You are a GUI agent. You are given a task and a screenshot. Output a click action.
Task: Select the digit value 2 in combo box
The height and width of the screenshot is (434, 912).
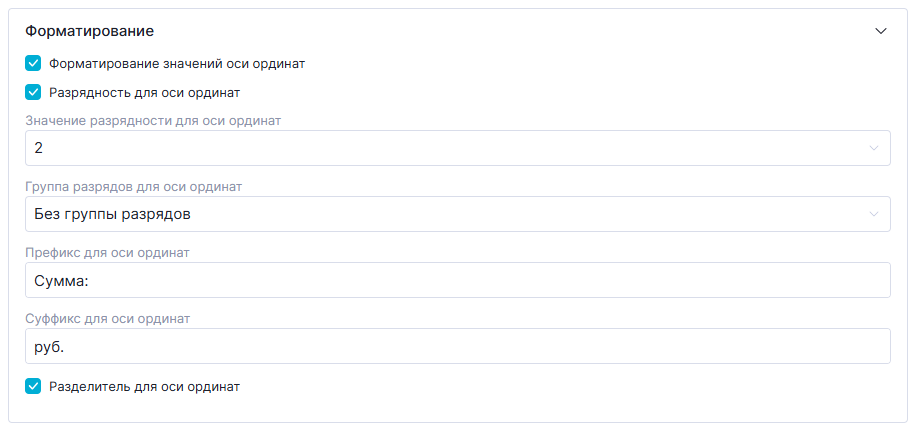click(x=39, y=148)
